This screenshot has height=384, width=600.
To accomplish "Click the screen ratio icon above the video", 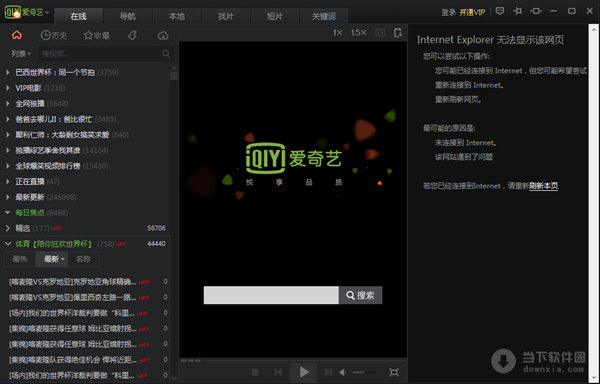I will click(380, 33).
